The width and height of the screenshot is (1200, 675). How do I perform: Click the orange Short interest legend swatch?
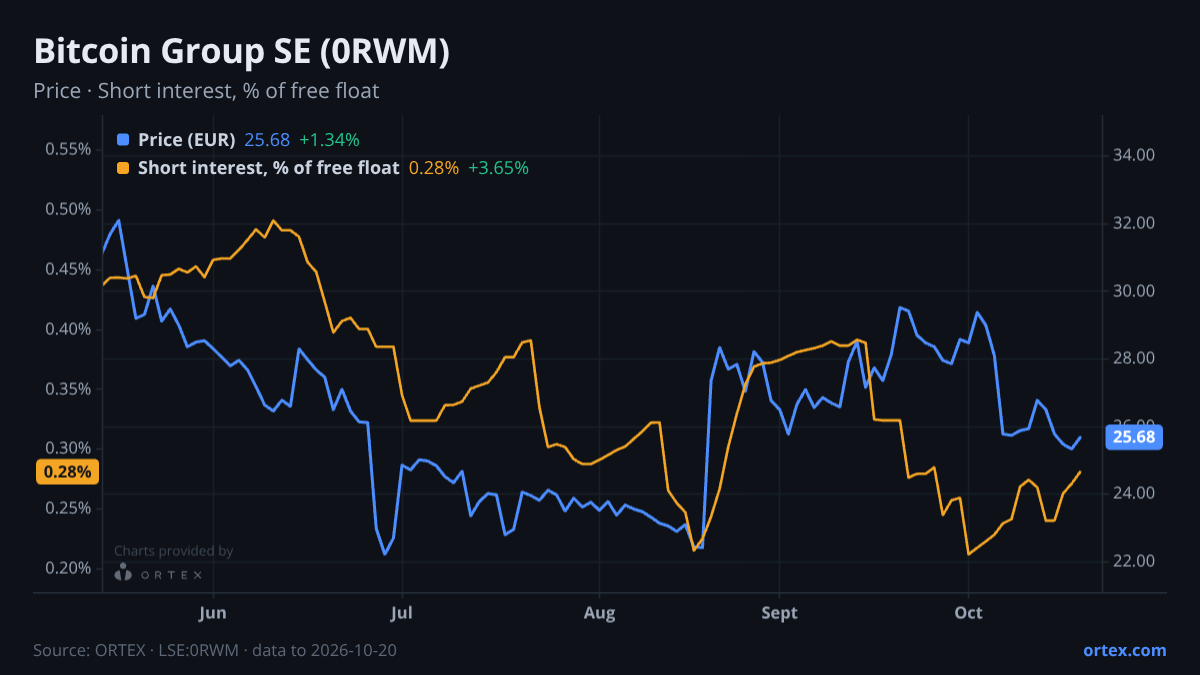point(123,168)
